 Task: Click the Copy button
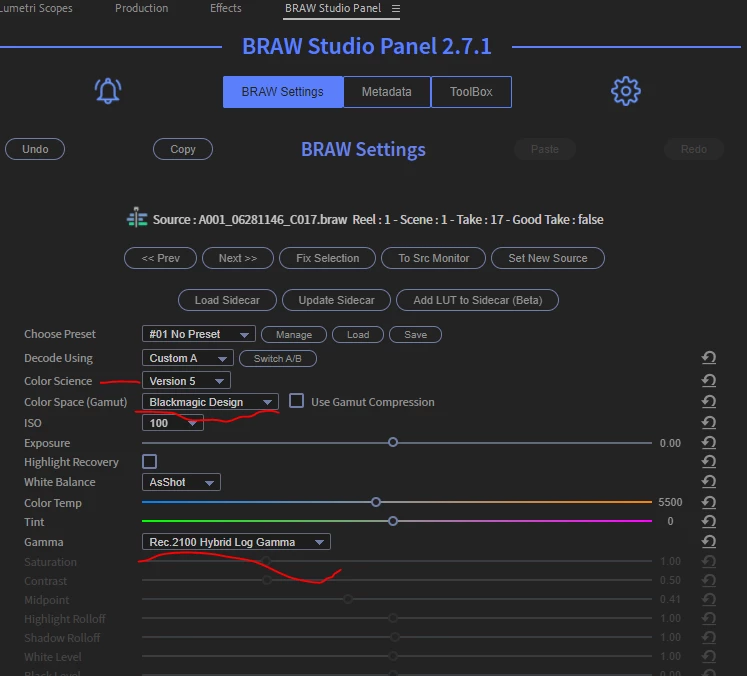183,149
